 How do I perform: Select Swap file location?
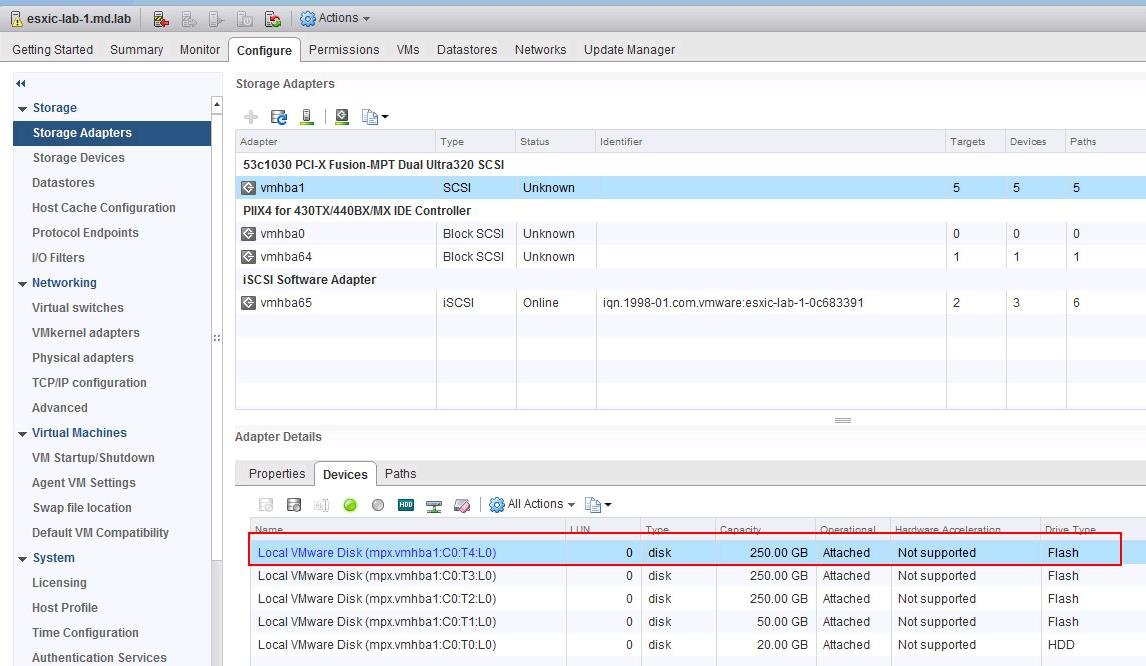(82, 507)
